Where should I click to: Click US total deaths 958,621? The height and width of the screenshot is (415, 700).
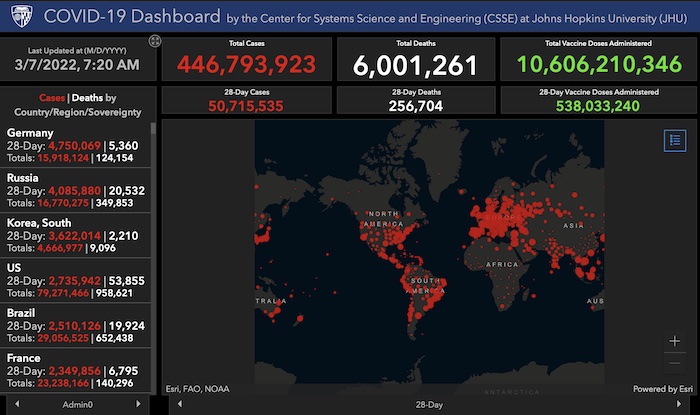click(x=114, y=293)
